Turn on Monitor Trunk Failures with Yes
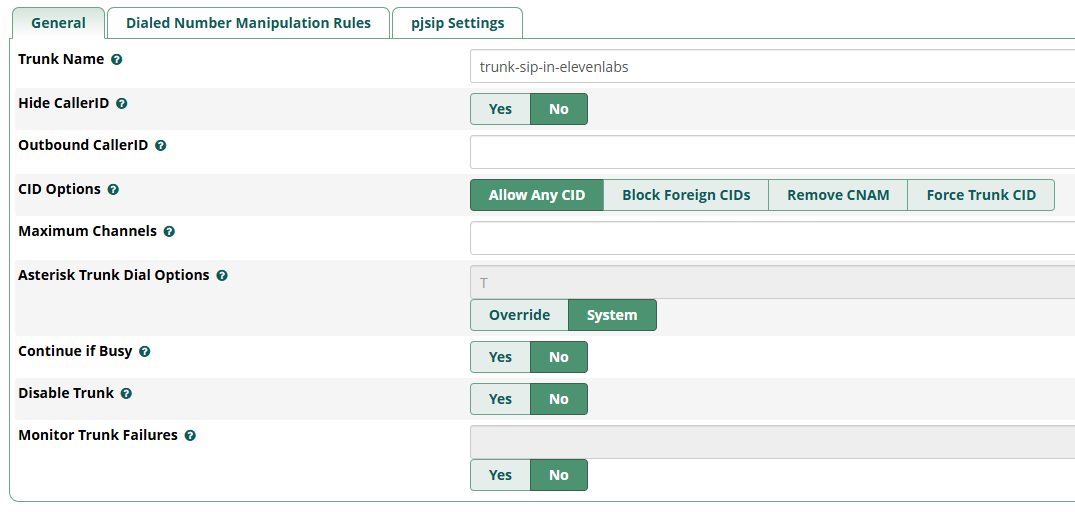Viewport: 1075px width, 512px height. [x=500, y=475]
